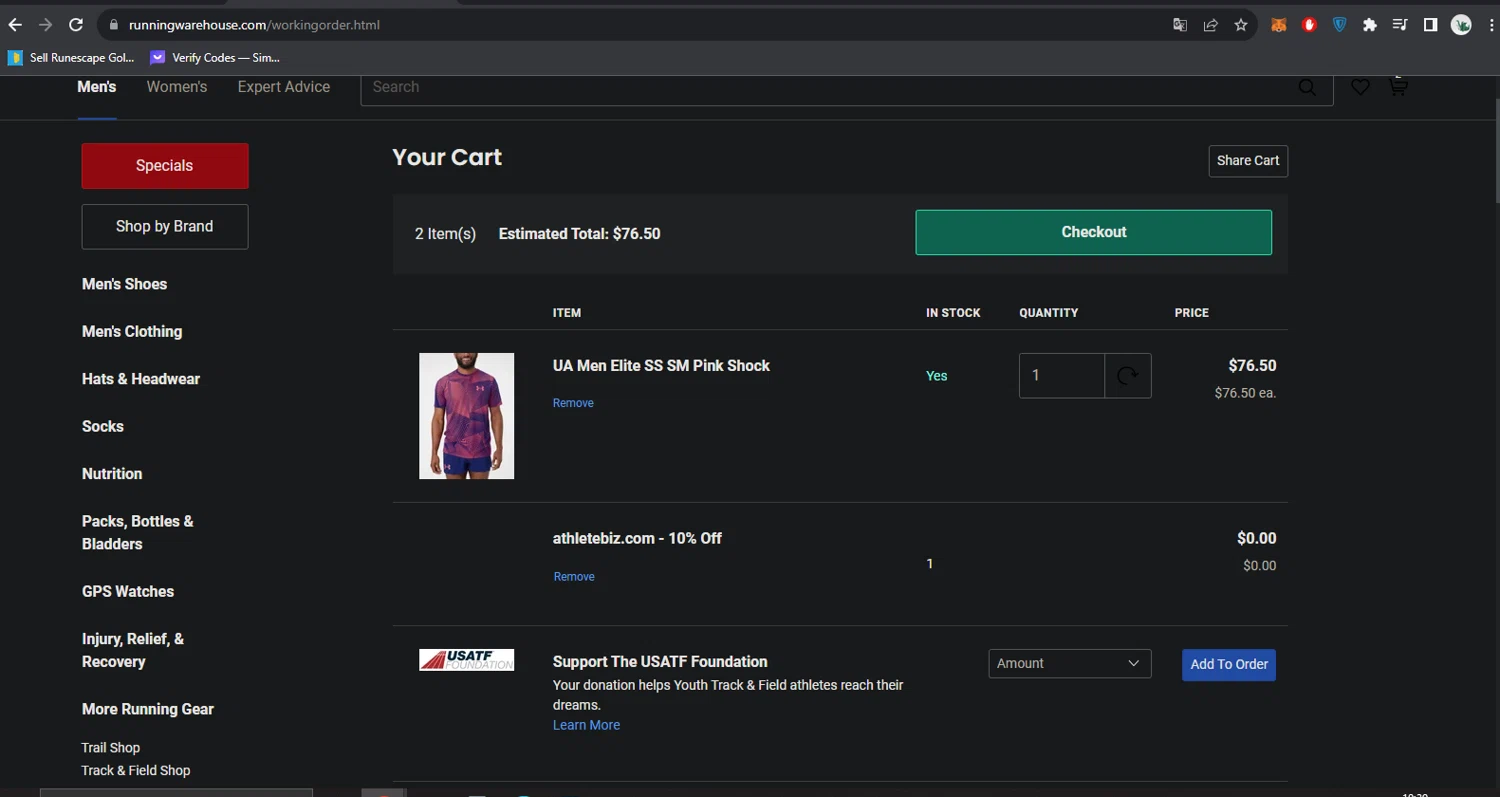Bookmark this page with the star icon
This screenshot has height=797, width=1500.
point(1241,25)
